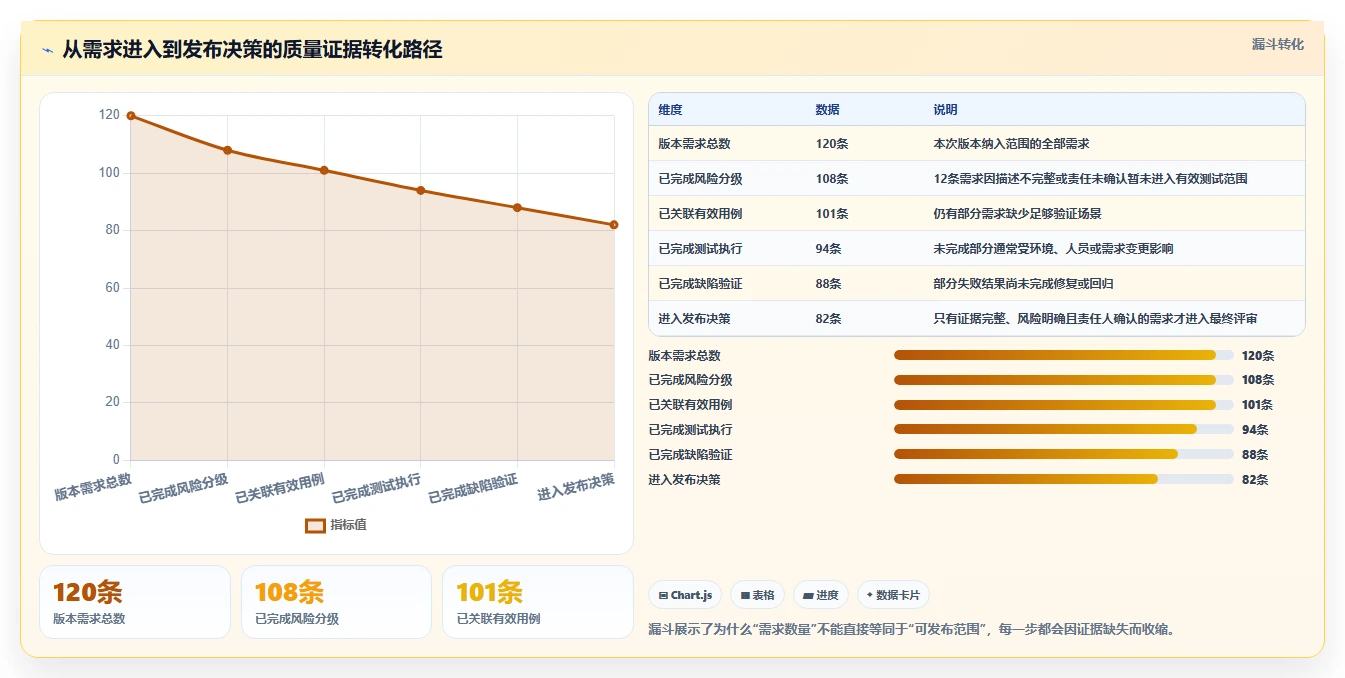Click the 101条 value in the table

coord(832,214)
